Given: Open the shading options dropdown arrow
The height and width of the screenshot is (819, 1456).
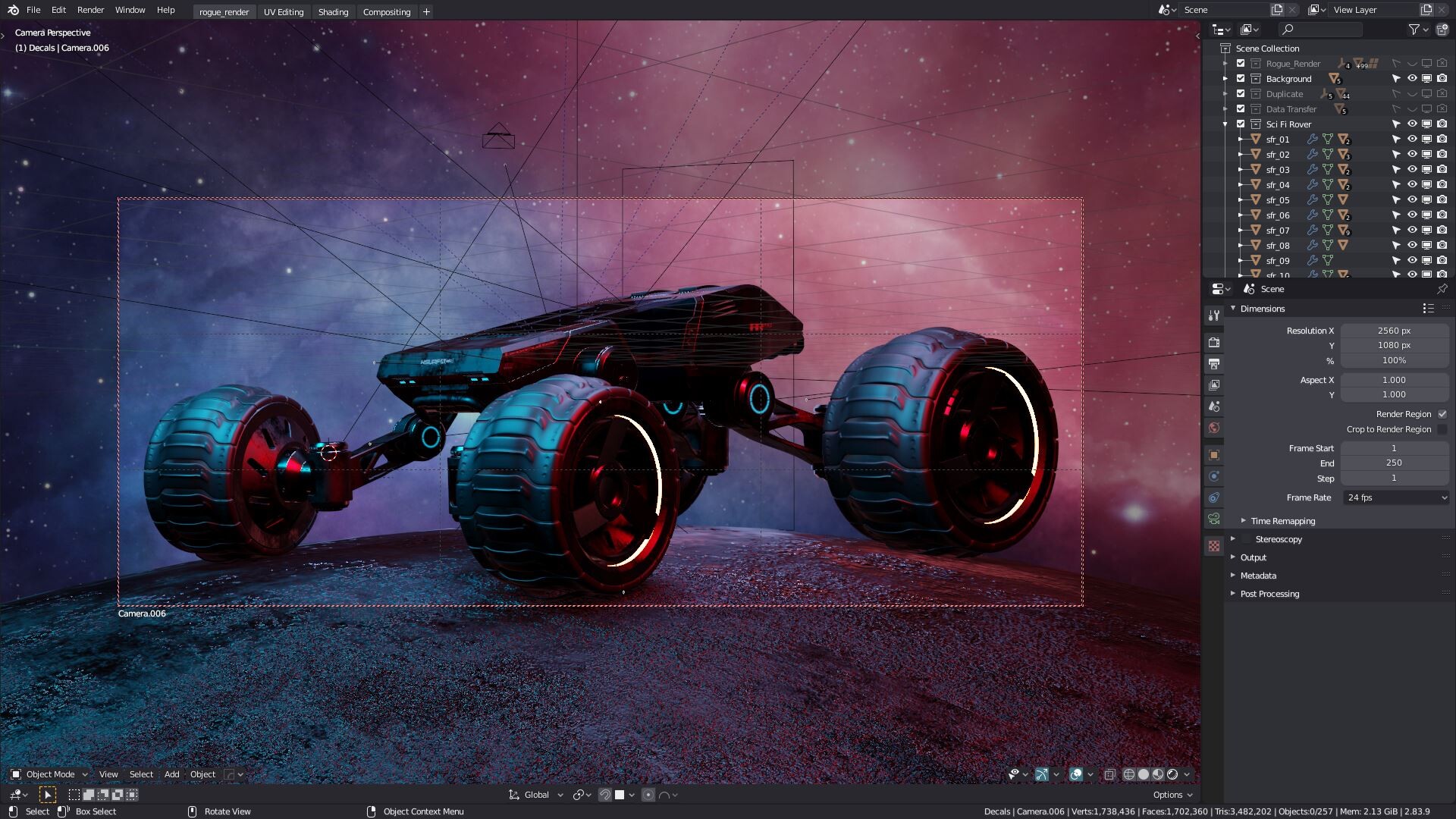Looking at the screenshot, I should (1187, 774).
